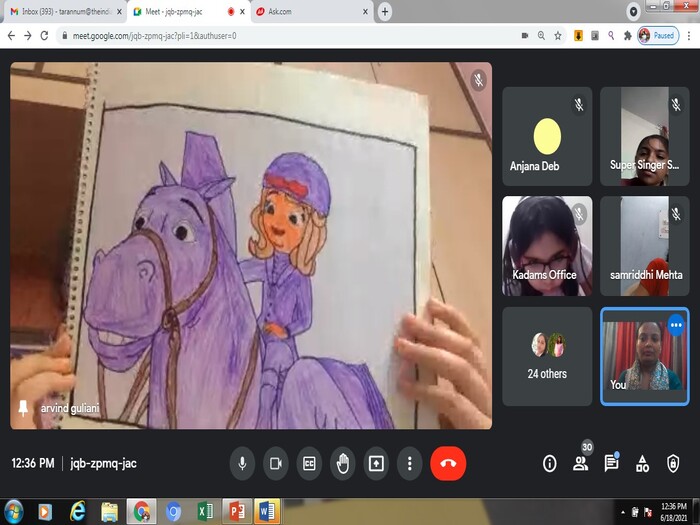
Task: Select the Meet jqb-zpmq-jac tab
Action: (188, 12)
